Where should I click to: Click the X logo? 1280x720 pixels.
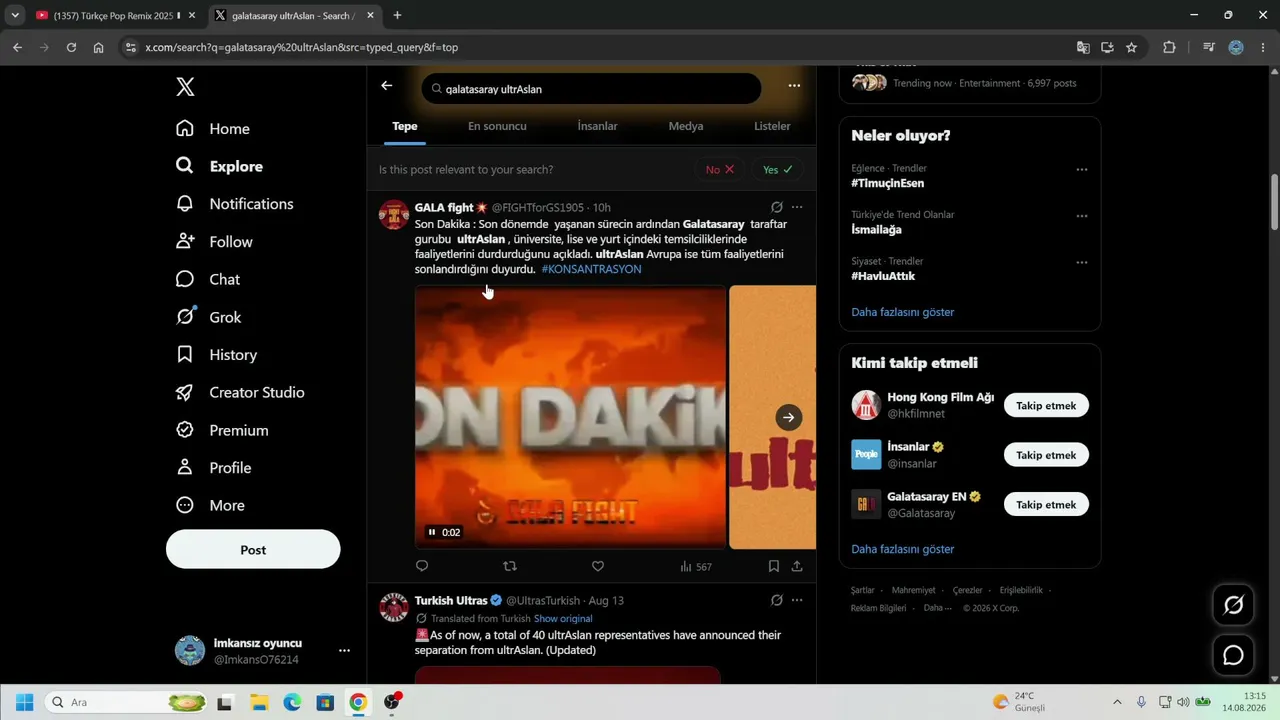185,87
